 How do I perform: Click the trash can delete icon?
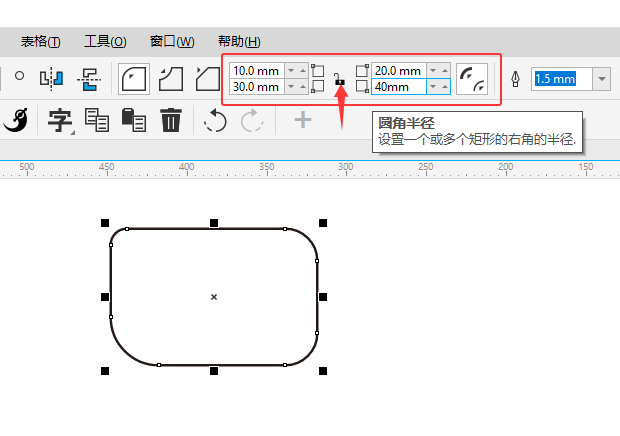pyautogui.click(x=171, y=120)
